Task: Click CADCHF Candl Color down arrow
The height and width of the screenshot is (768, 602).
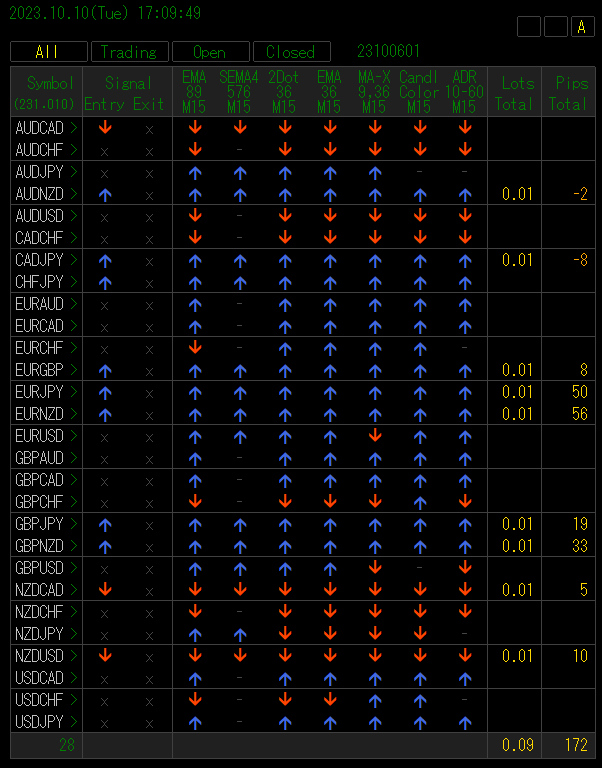Action: 420,238
